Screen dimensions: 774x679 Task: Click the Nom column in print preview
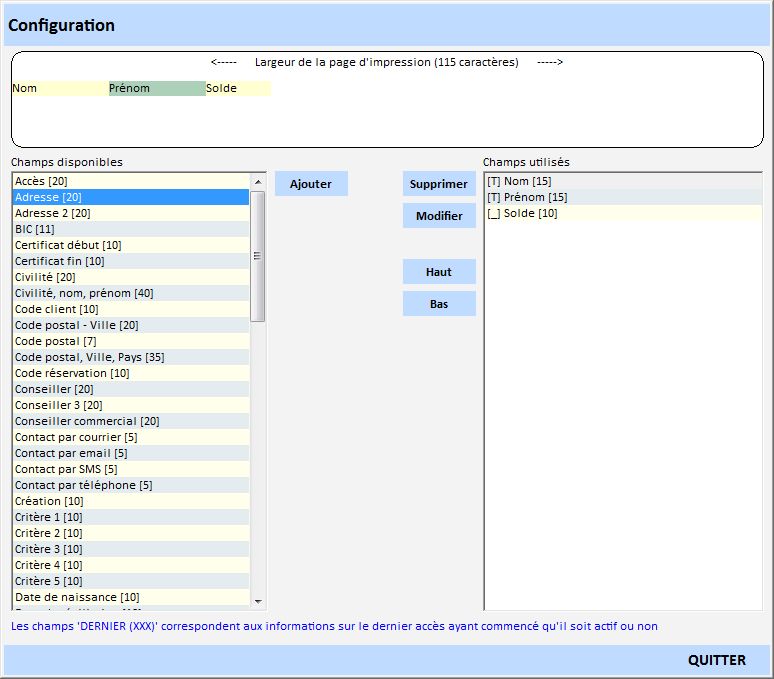pos(60,88)
